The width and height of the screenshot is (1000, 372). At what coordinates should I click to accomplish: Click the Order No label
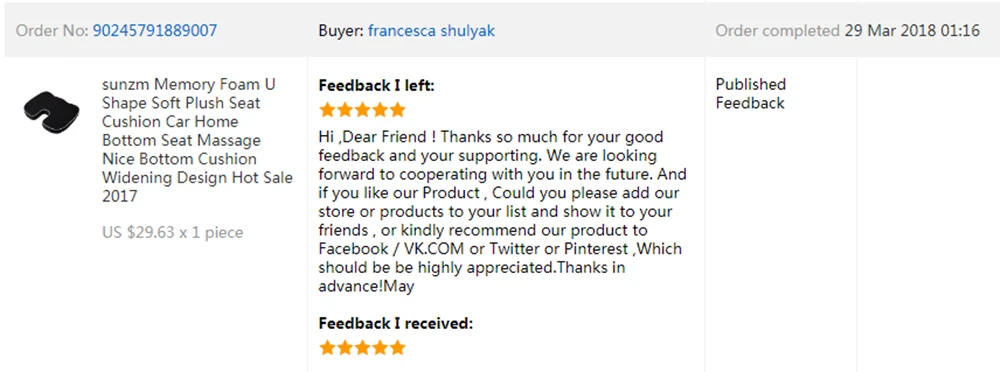pos(52,31)
